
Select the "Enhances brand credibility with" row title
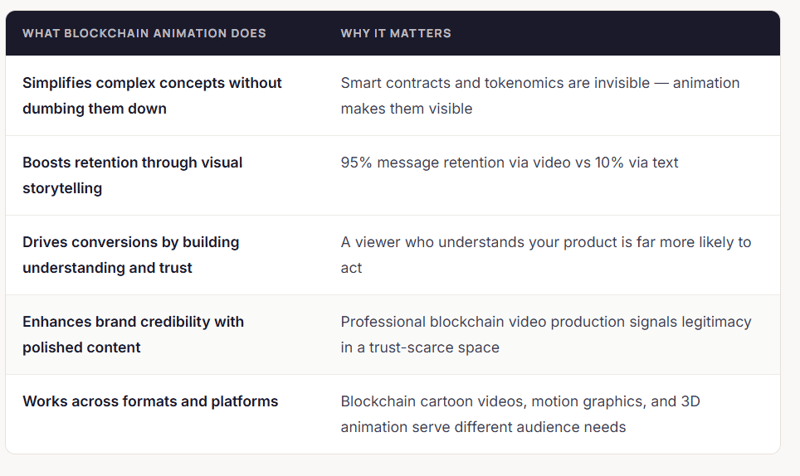pos(133,322)
